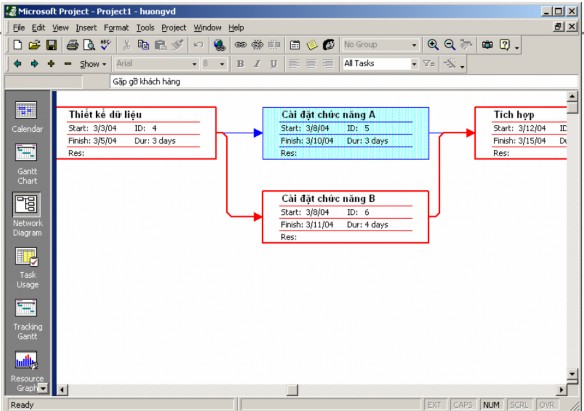The height and width of the screenshot is (411, 584).
Task: Open the Show outline dropdown
Action: pos(93,64)
